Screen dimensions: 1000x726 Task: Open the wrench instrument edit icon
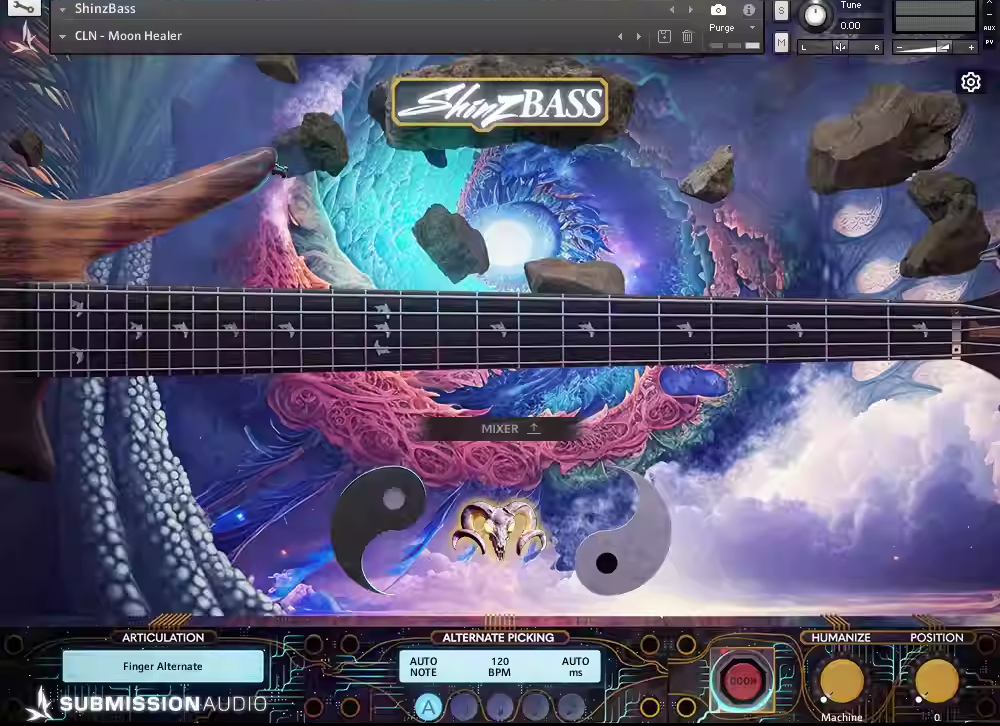pos(24,7)
